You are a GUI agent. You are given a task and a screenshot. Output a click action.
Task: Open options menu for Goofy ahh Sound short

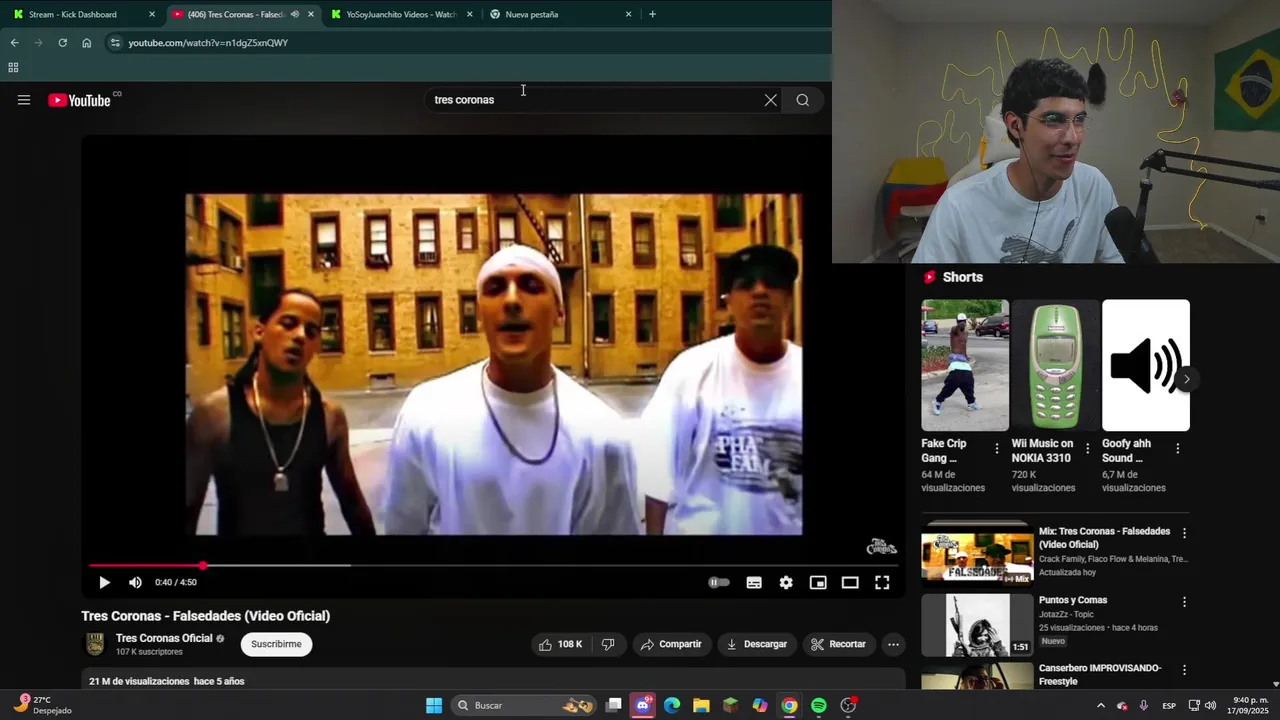pyautogui.click(x=1177, y=449)
